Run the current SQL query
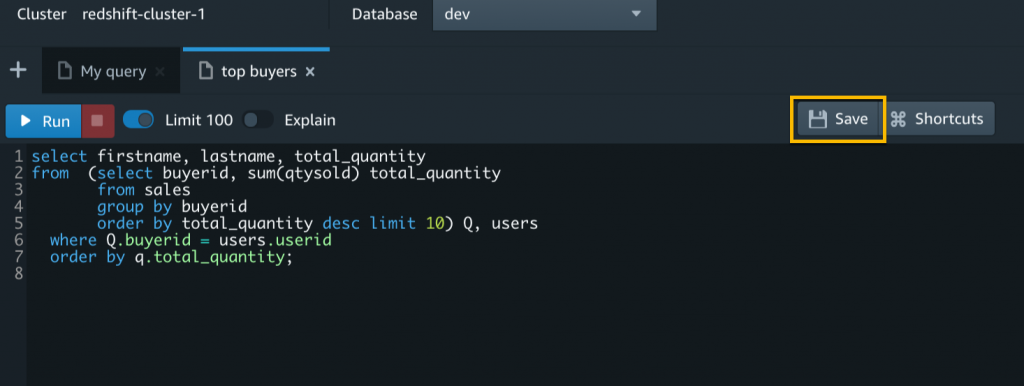The width and height of the screenshot is (1024, 386). [x=44, y=121]
